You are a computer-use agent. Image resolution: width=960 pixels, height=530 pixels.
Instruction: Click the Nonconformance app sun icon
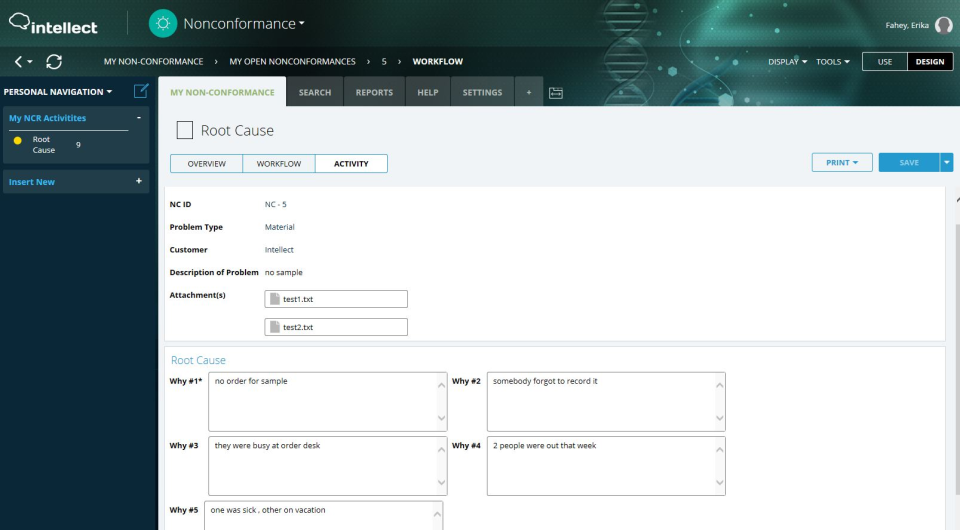tap(162, 24)
